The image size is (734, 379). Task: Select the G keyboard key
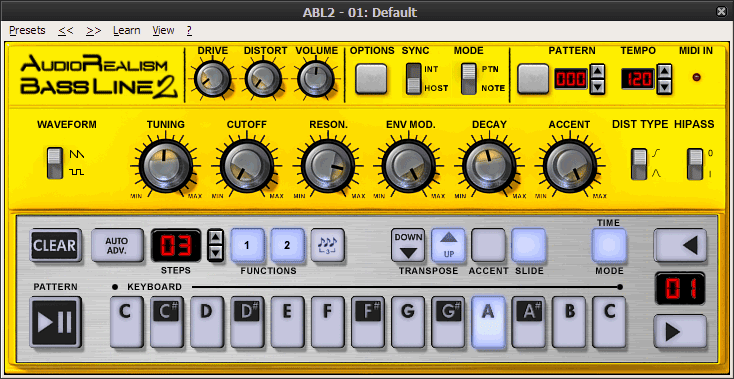coord(408,322)
